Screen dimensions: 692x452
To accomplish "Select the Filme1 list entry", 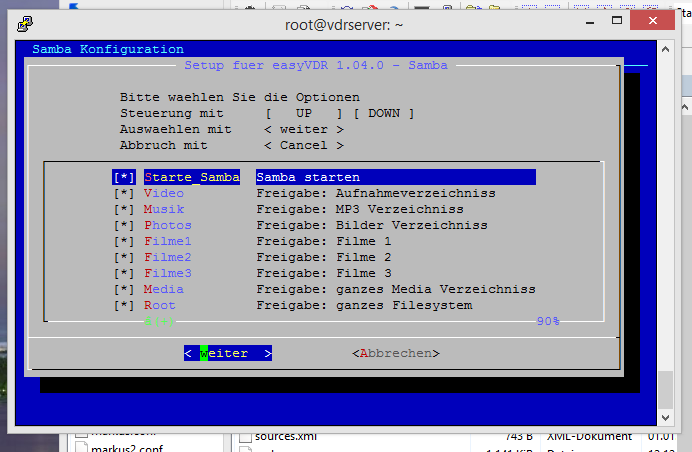I will tap(168, 241).
